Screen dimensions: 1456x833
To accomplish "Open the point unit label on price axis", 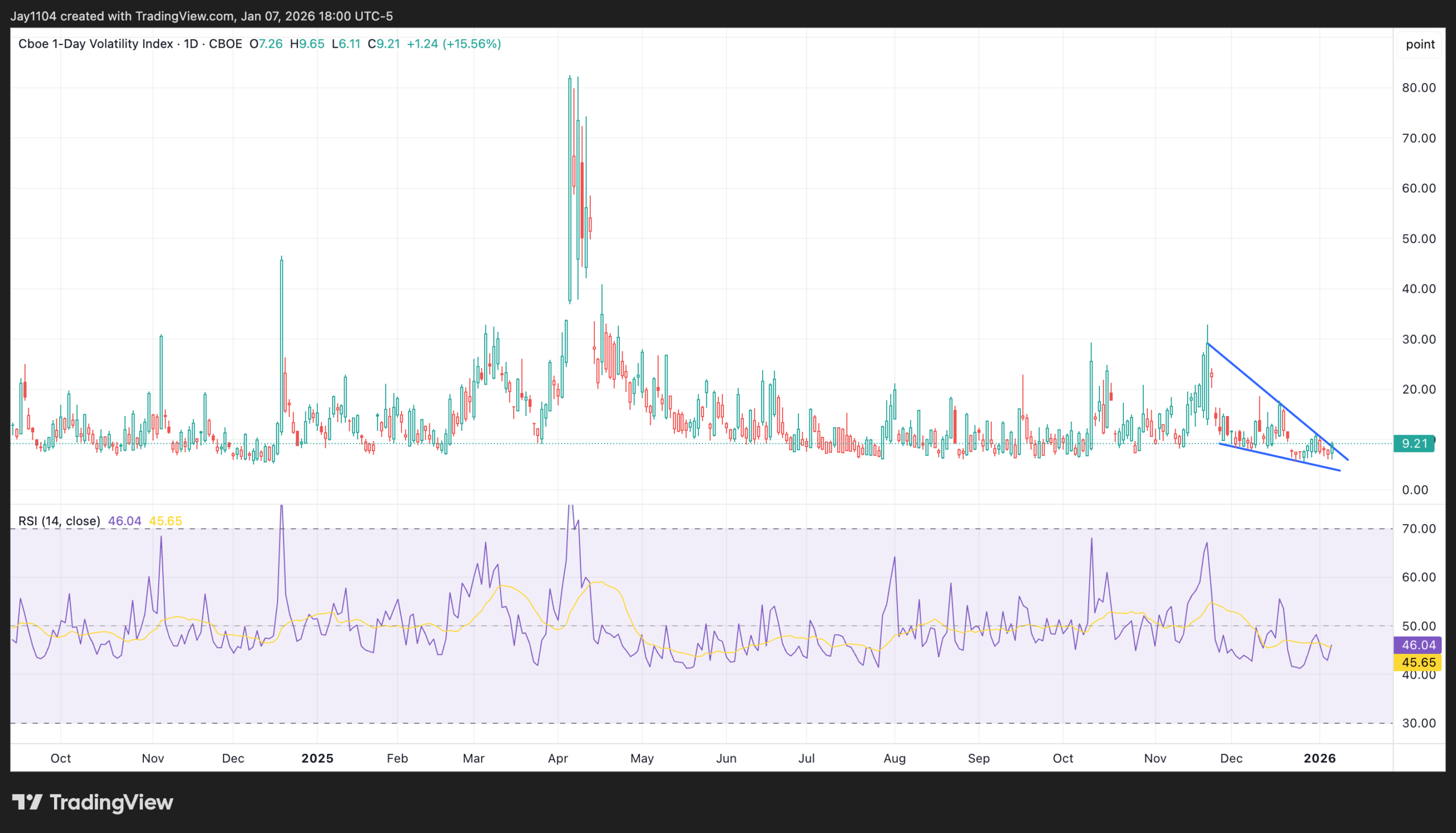I will point(1420,44).
